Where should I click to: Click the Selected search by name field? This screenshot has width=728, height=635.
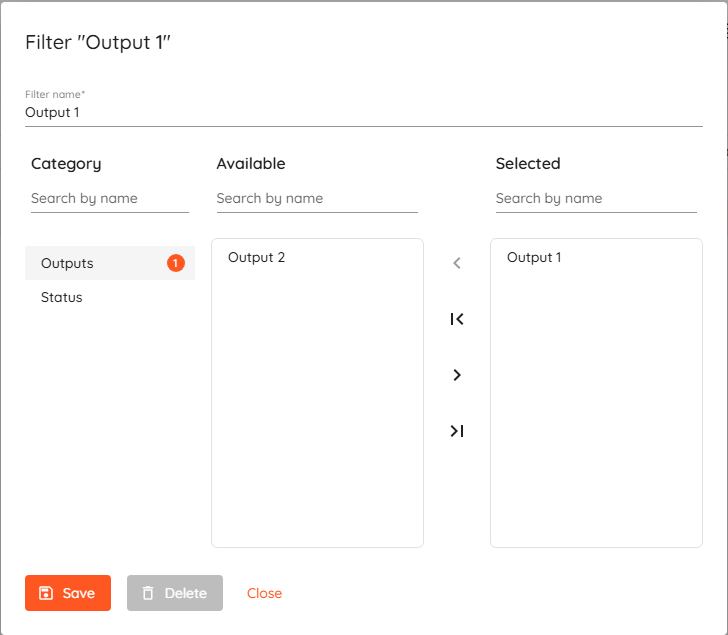pyautogui.click(x=595, y=198)
